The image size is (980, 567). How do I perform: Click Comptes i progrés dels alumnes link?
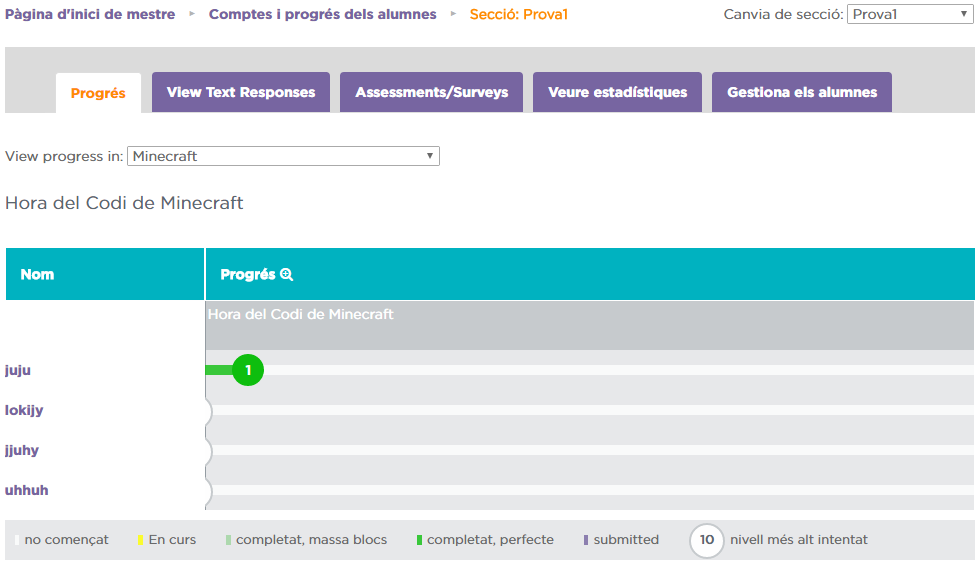pyautogui.click(x=322, y=14)
